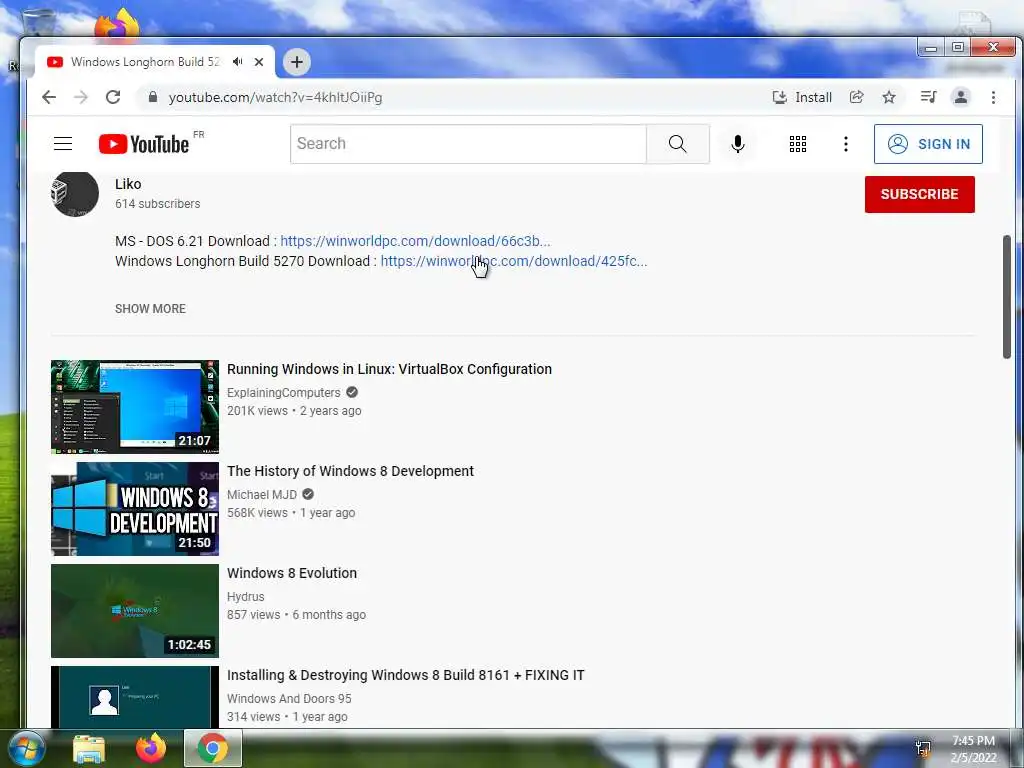Open the VirtualBox Configuration video thumbnail

pos(135,406)
